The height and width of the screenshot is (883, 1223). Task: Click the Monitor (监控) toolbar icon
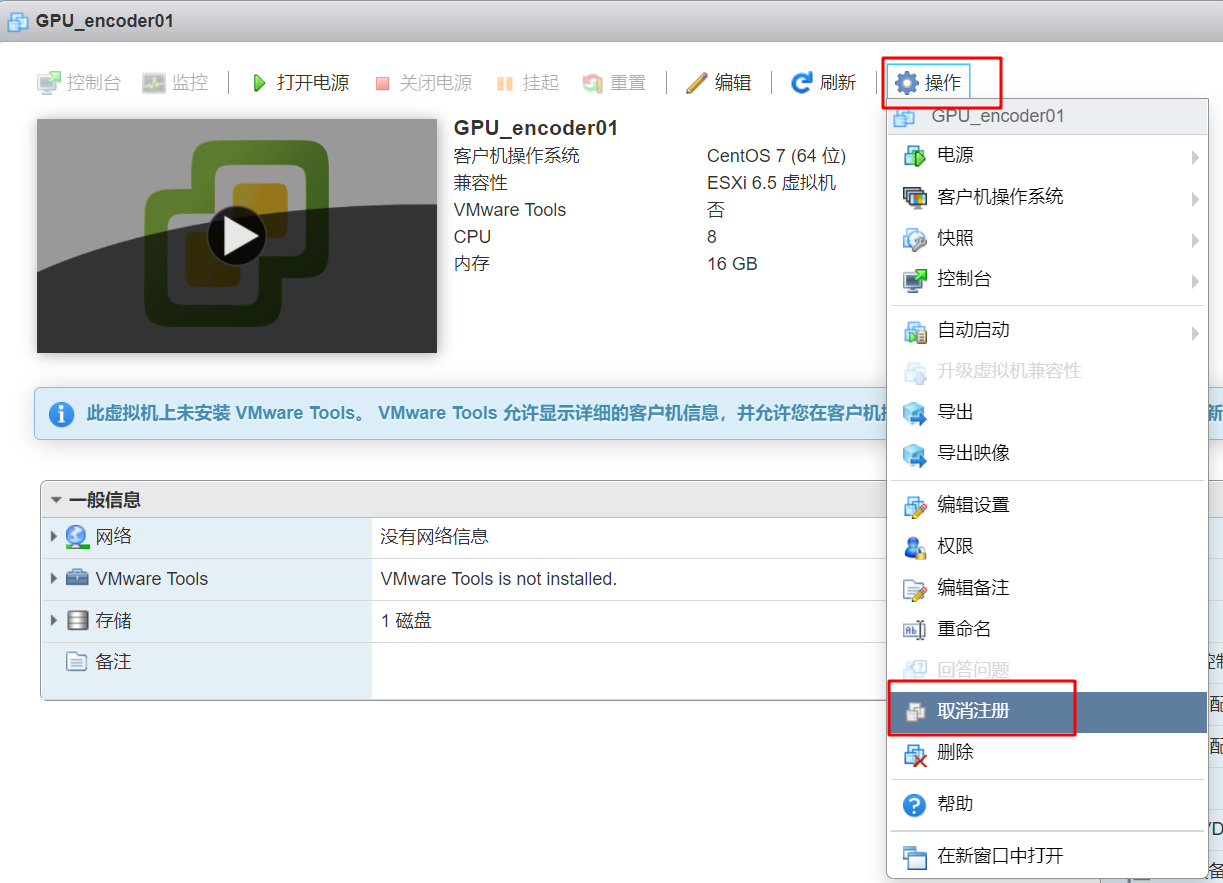point(154,83)
